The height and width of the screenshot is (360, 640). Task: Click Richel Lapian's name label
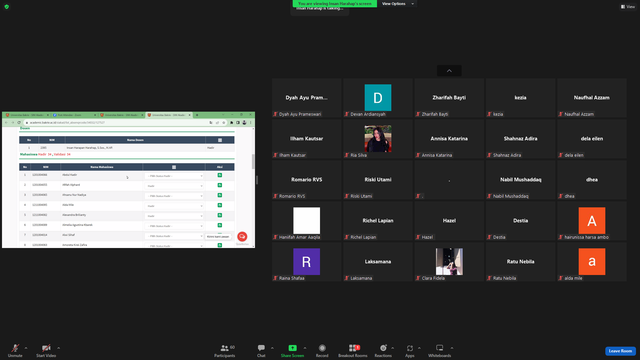pos(363,237)
